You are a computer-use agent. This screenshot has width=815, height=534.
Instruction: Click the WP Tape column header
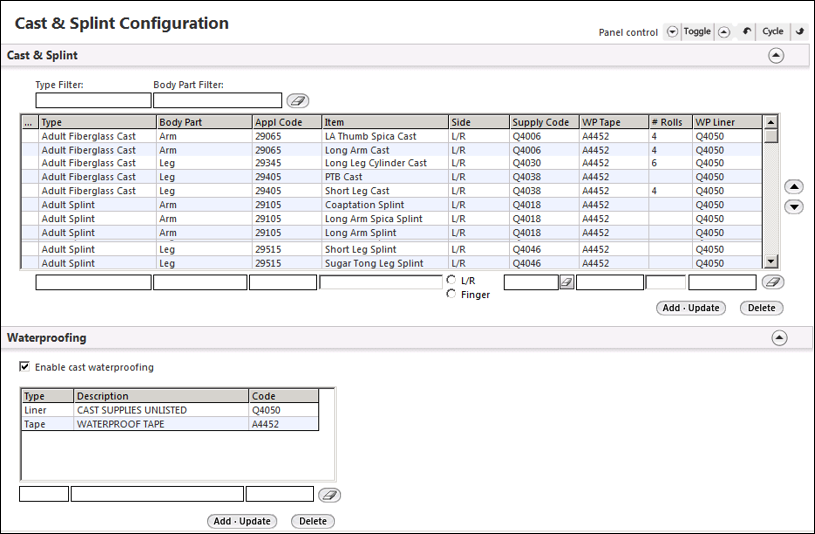[x=614, y=122]
